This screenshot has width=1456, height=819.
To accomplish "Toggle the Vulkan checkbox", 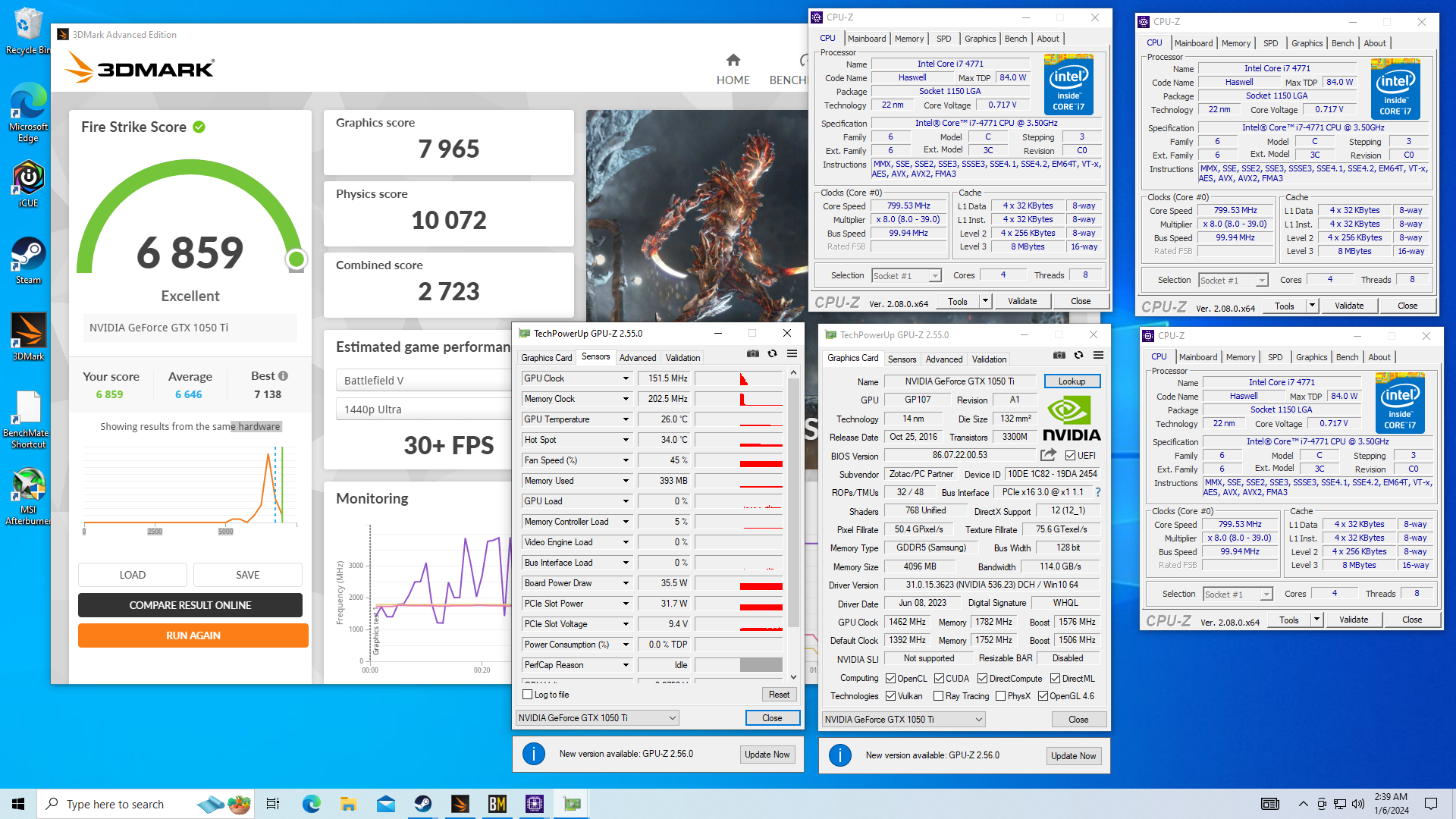I will 891,696.
